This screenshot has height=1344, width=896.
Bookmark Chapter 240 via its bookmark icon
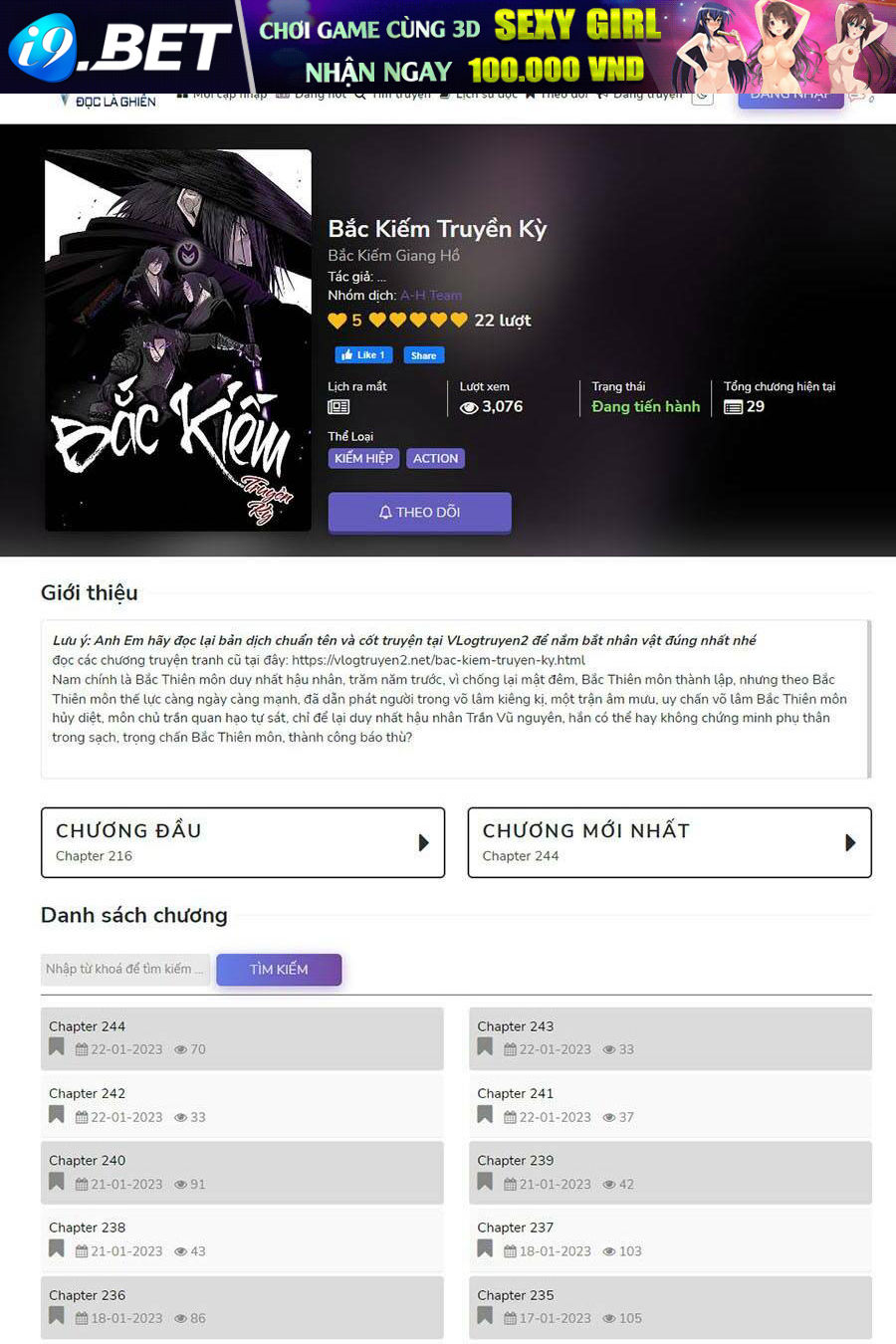57,1182
